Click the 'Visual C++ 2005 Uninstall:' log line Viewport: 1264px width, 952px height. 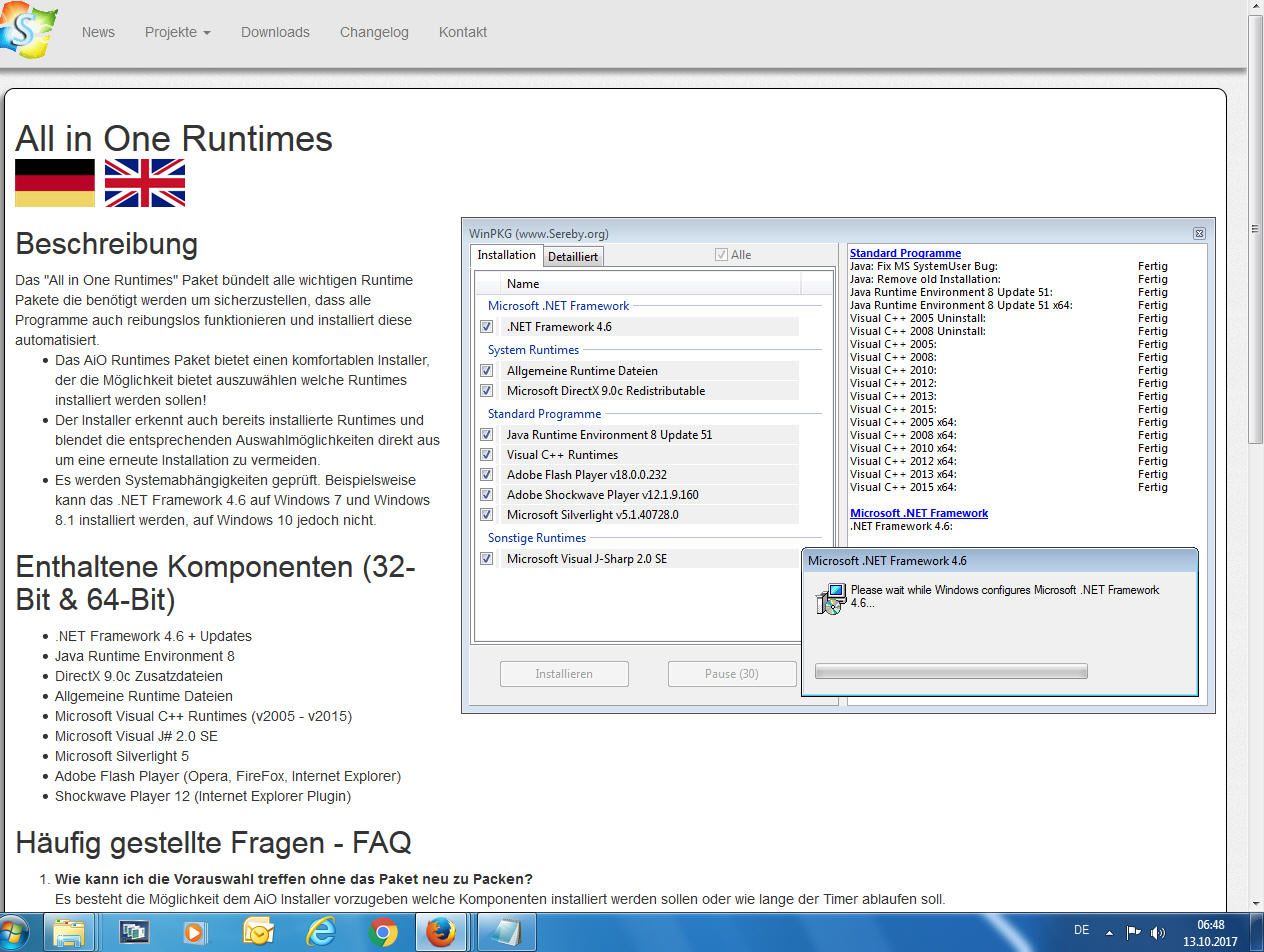(x=918, y=318)
